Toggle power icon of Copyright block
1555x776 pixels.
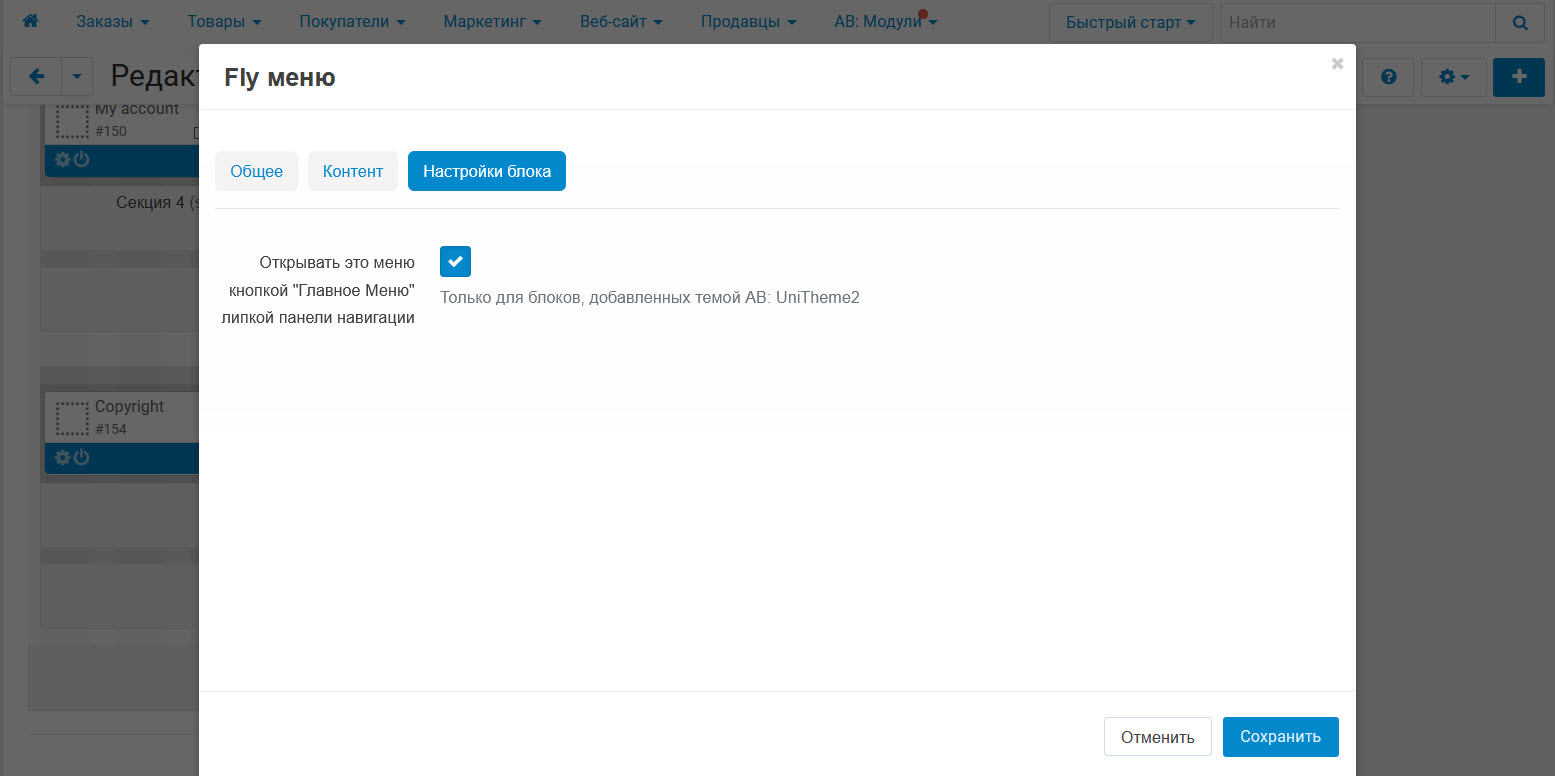(82, 457)
